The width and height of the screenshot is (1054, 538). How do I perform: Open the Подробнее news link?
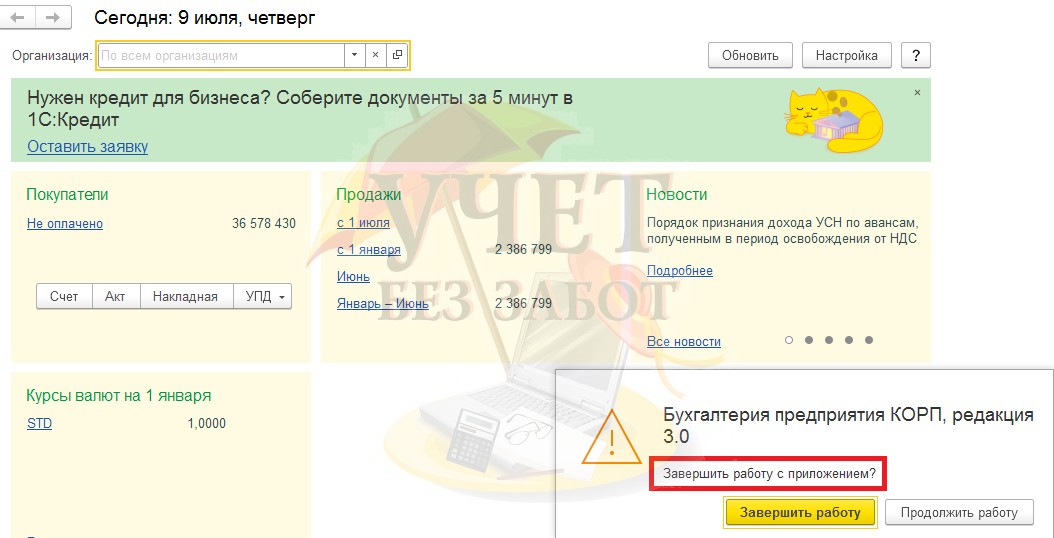(x=680, y=270)
